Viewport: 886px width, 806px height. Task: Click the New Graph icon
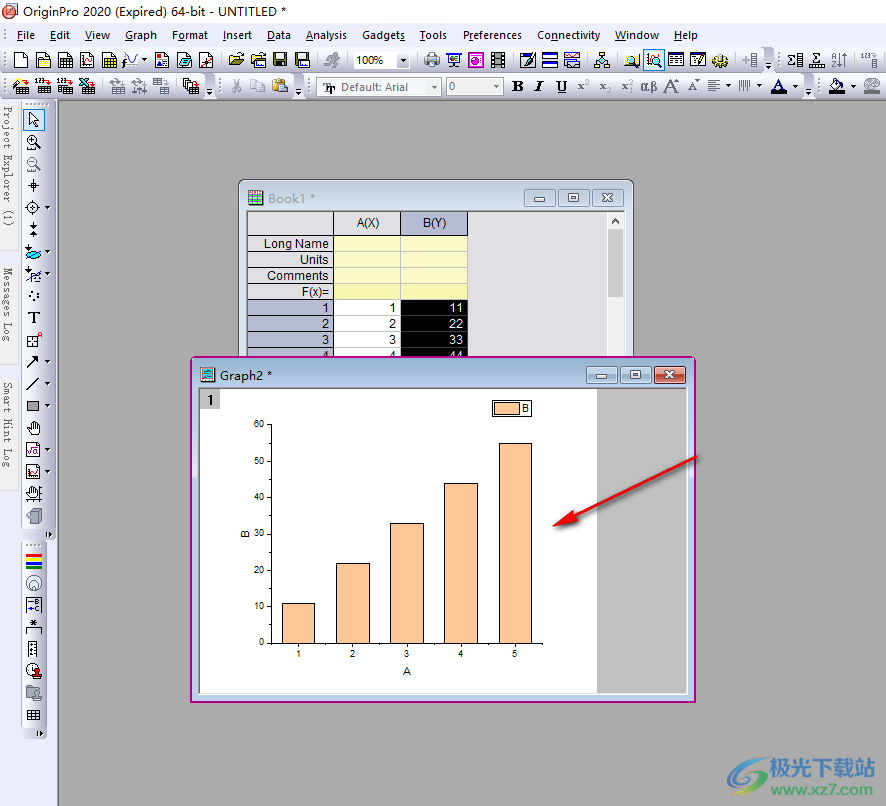pos(88,60)
